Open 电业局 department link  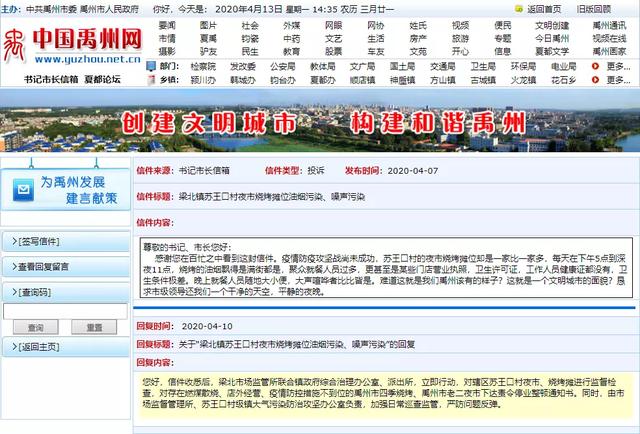point(564,66)
